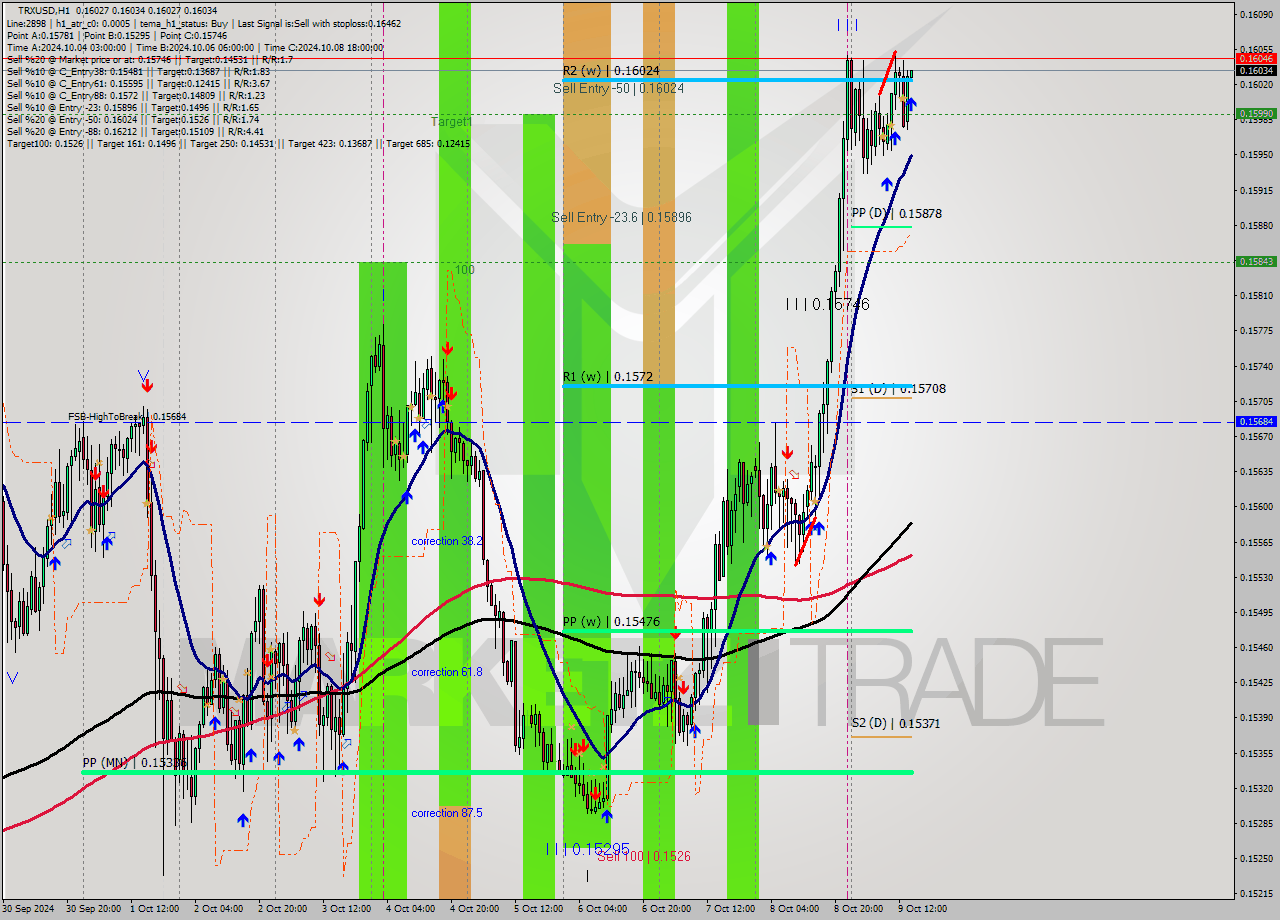1280x920 pixels.
Task: Click the '30 Sep 2024' date on the time axis
Action: [29, 909]
